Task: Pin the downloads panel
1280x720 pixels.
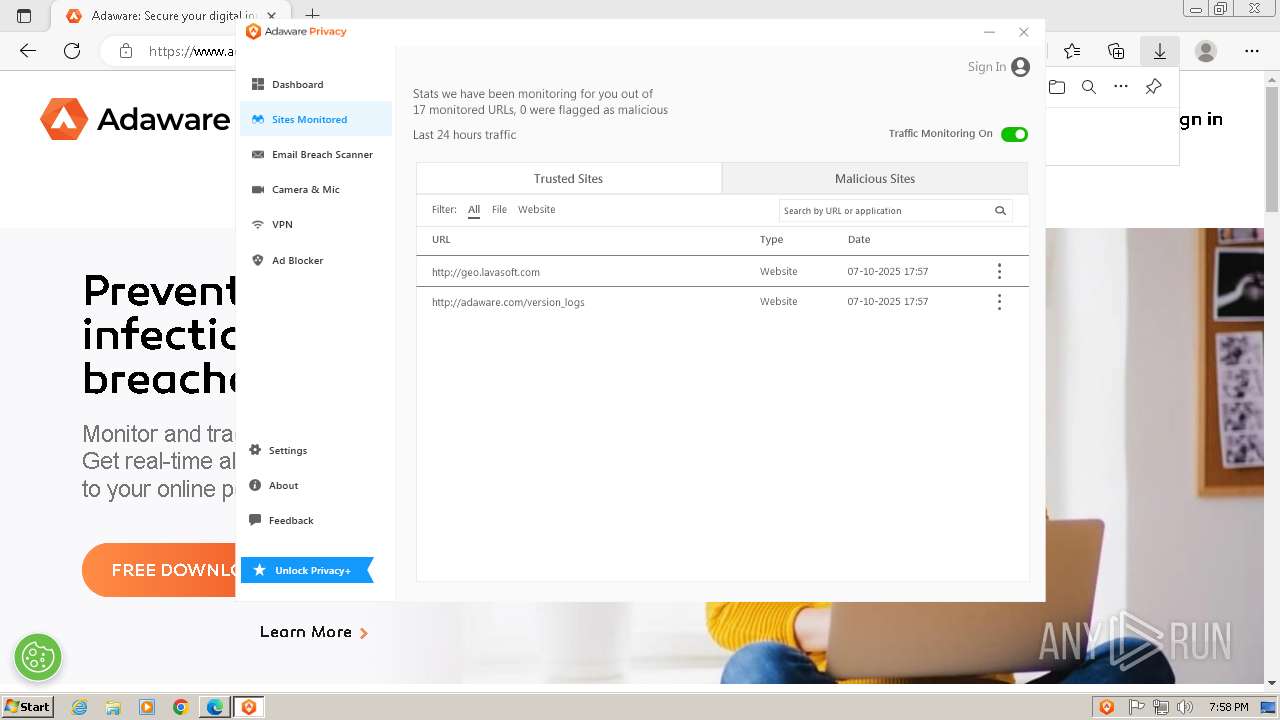Action: click(1153, 87)
